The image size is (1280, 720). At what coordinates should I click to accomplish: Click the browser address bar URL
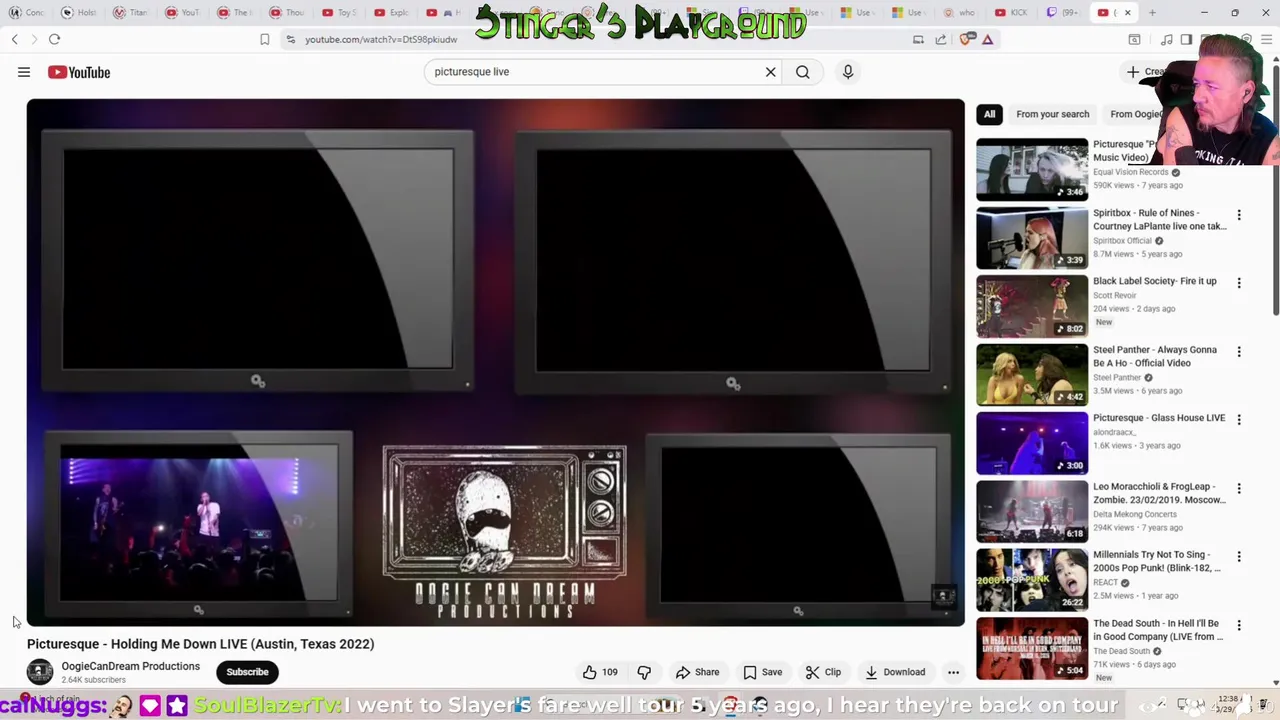381,39
